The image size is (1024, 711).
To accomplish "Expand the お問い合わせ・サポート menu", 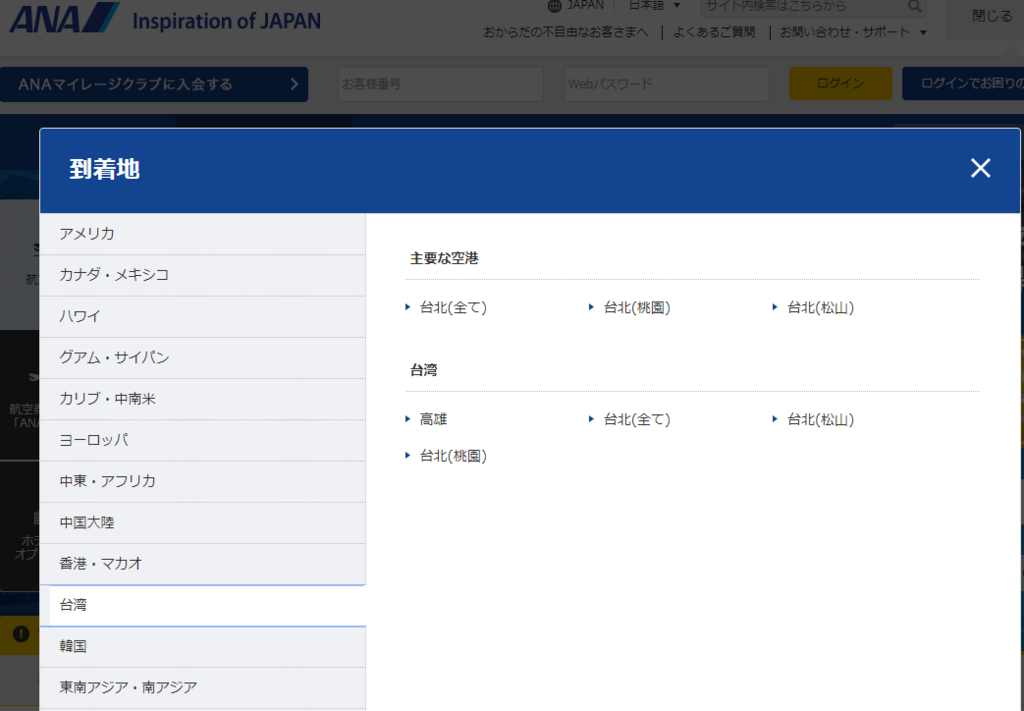I will pos(848,31).
